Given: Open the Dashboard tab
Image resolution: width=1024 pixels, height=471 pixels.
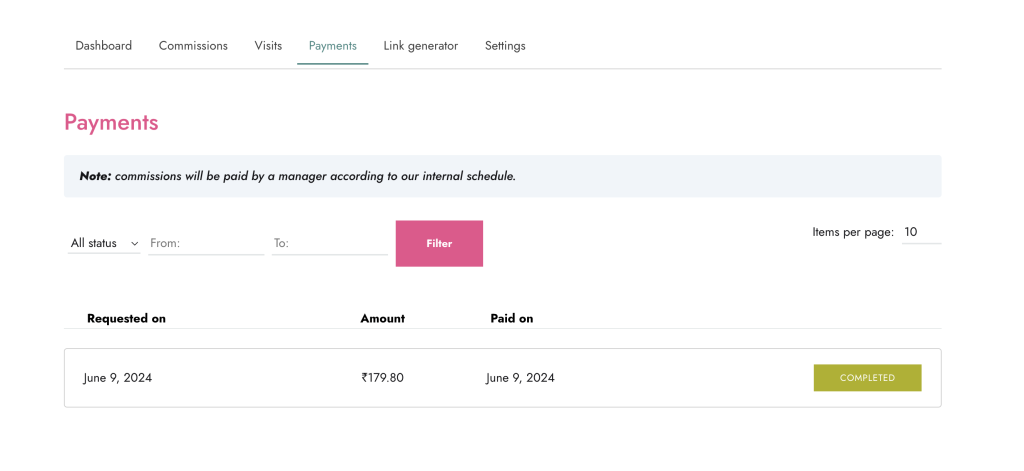Looking at the screenshot, I should coord(103,46).
